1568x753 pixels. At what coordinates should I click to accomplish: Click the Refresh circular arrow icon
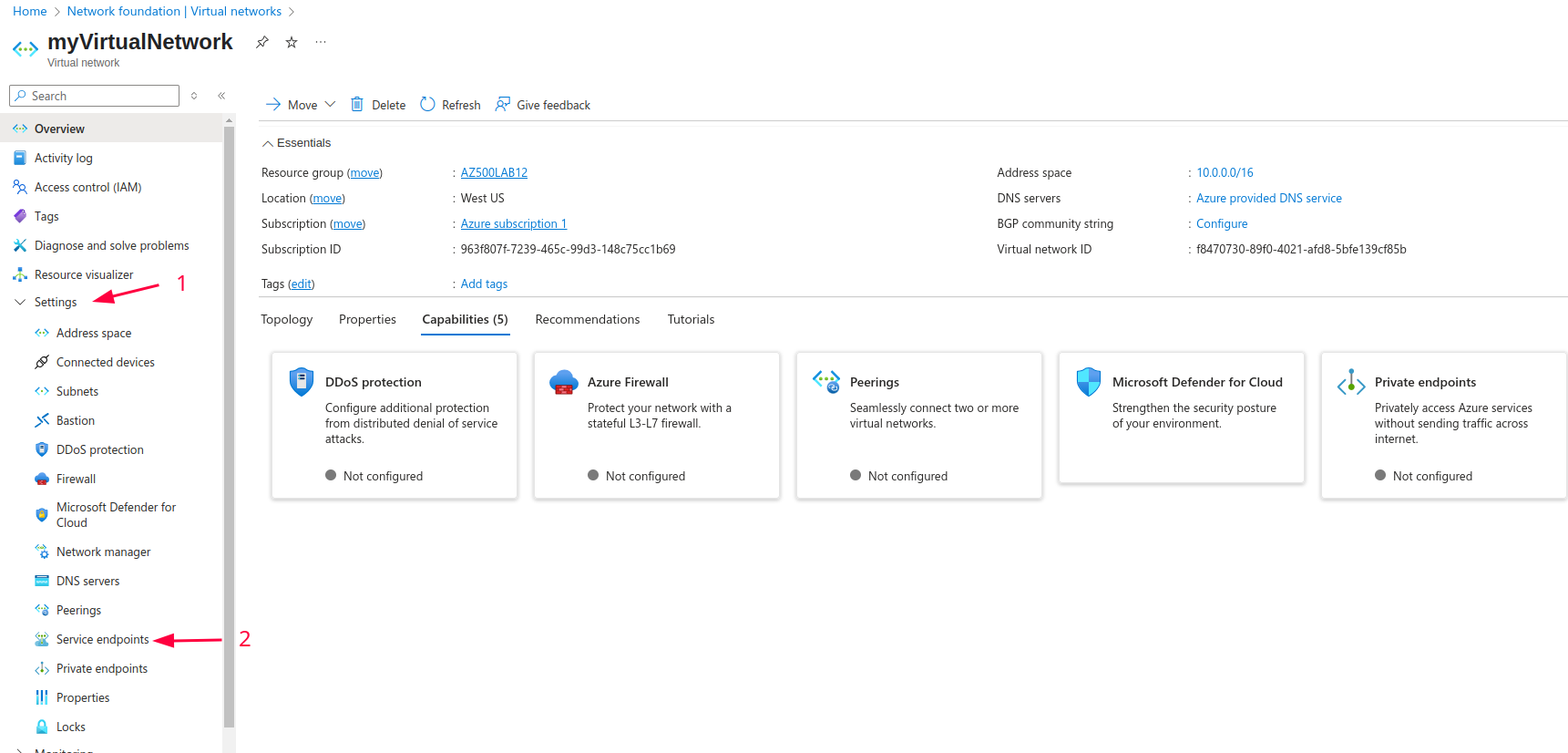427,104
